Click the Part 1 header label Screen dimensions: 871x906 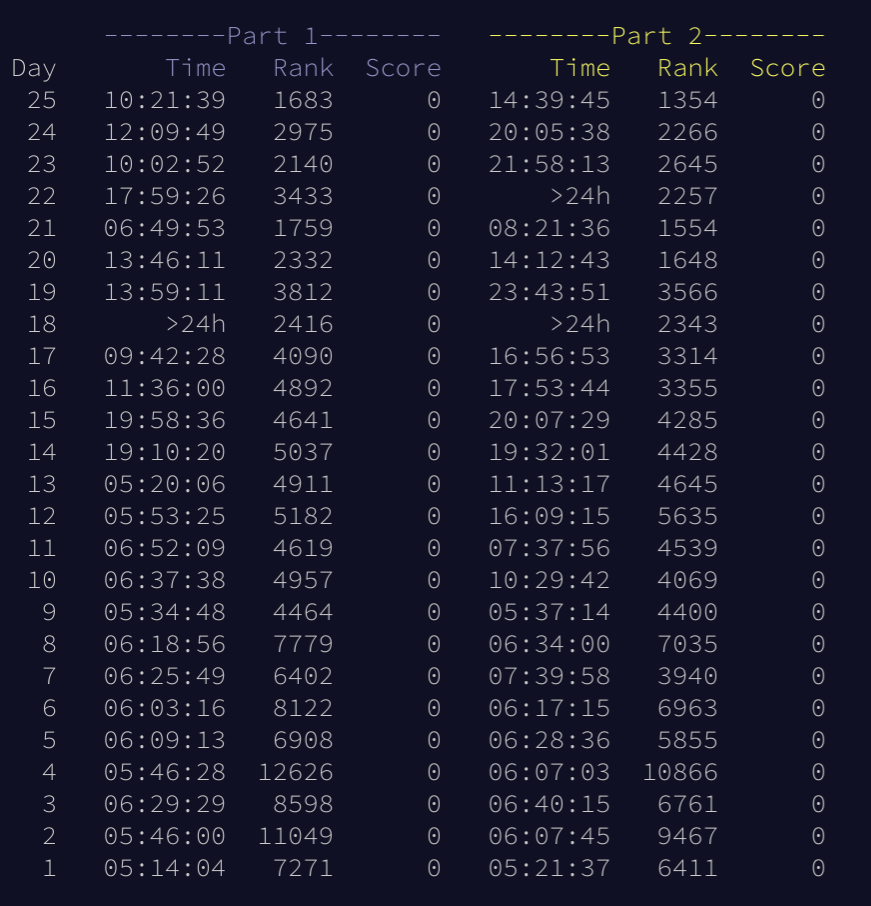(x=272, y=36)
